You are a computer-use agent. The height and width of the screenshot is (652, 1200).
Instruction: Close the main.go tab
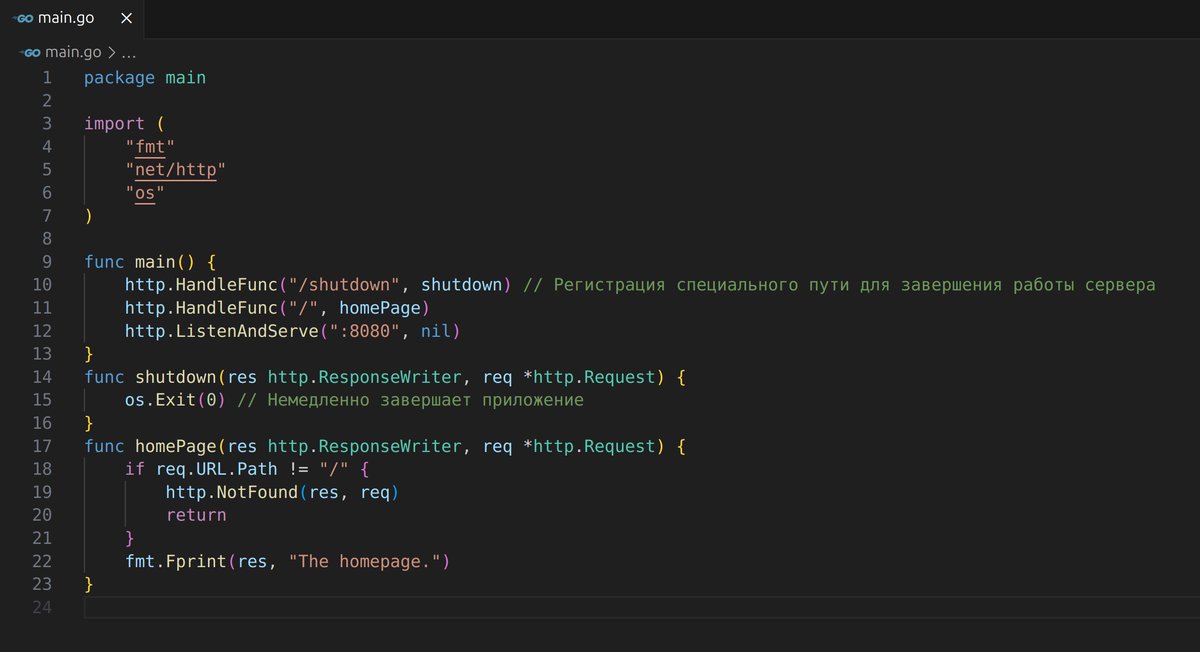pos(125,19)
